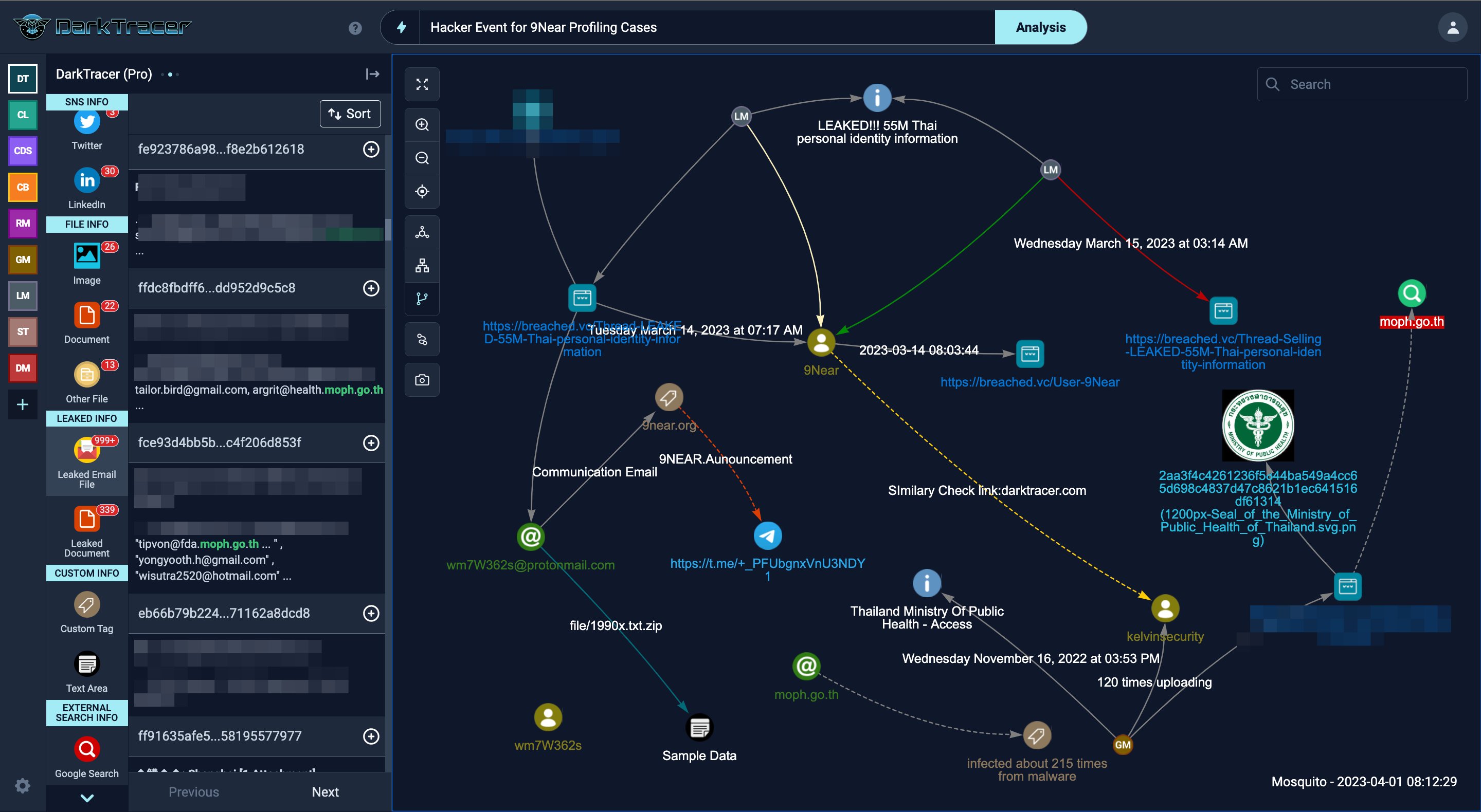This screenshot has width=1481, height=812.
Task: Zoom out on the graph
Action: pos(422,158)
